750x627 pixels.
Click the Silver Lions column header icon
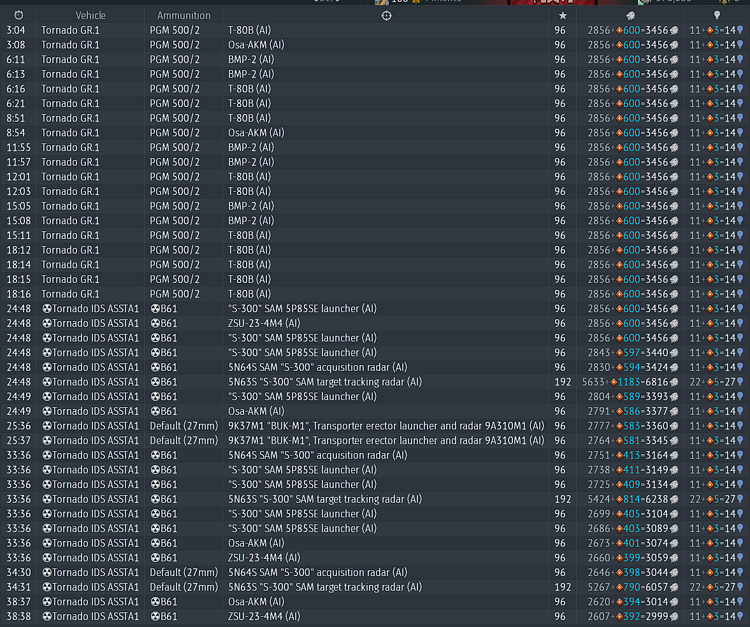[630, 16]
